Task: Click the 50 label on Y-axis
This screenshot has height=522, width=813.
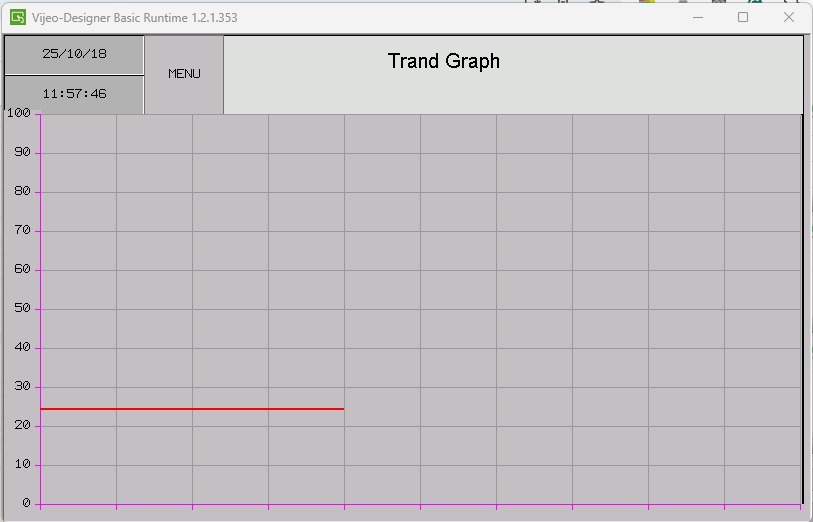Action: click(x=21, y=308)
